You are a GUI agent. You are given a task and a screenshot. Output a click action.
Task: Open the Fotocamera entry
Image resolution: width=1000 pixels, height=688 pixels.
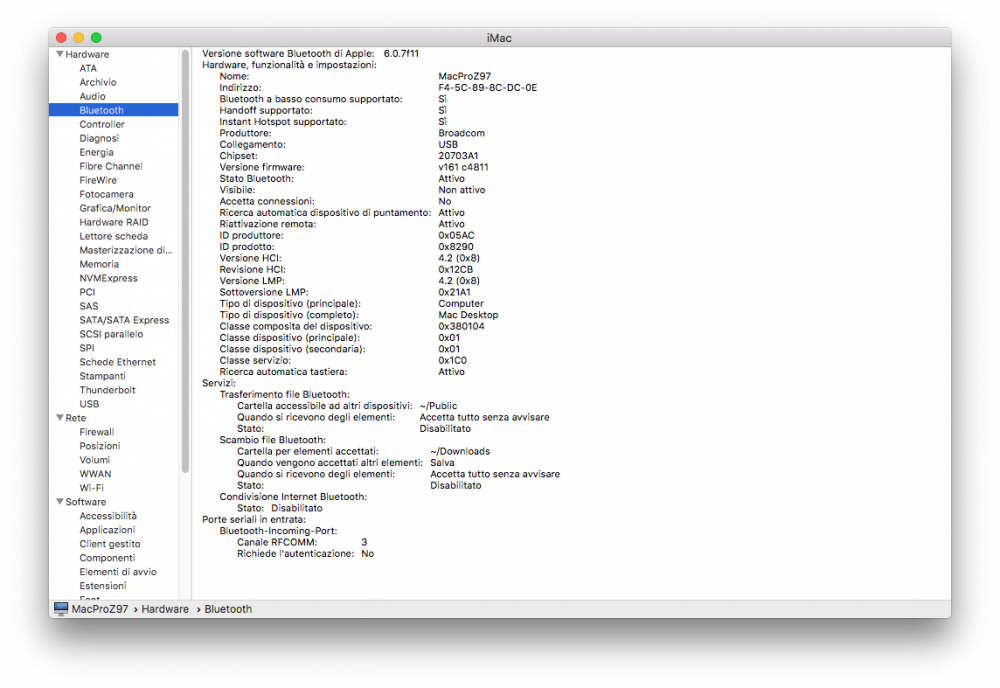pyautogui.click(x=107, y=194)
